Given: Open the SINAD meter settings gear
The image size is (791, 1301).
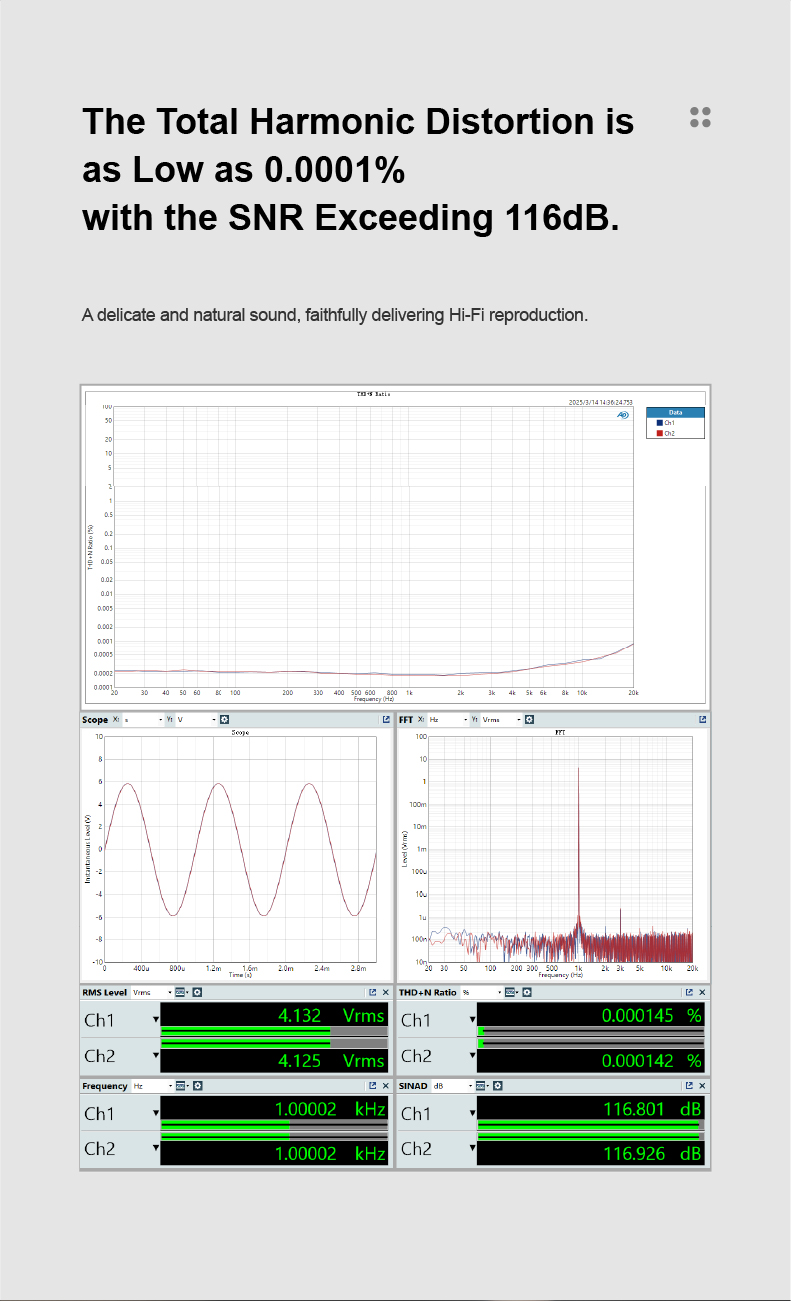Looking at the screenshot, I should tap(497, 1085).
